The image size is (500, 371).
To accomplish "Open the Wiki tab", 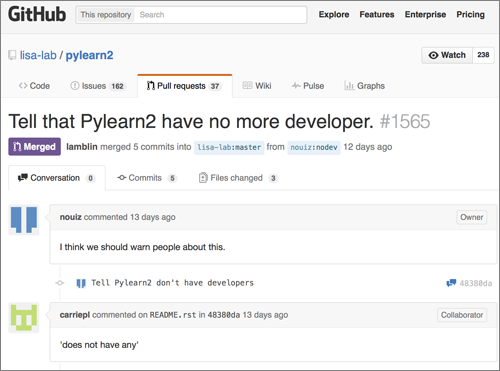I will pyautogui.click(x=257, y=86).
